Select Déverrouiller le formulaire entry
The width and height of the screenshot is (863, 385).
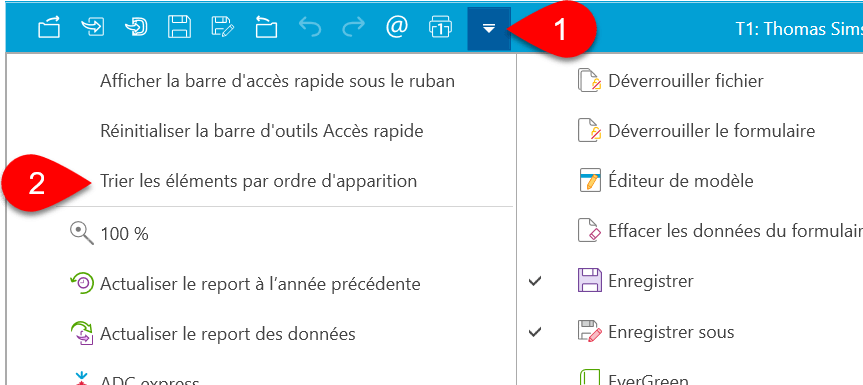[x=712, y=131]
